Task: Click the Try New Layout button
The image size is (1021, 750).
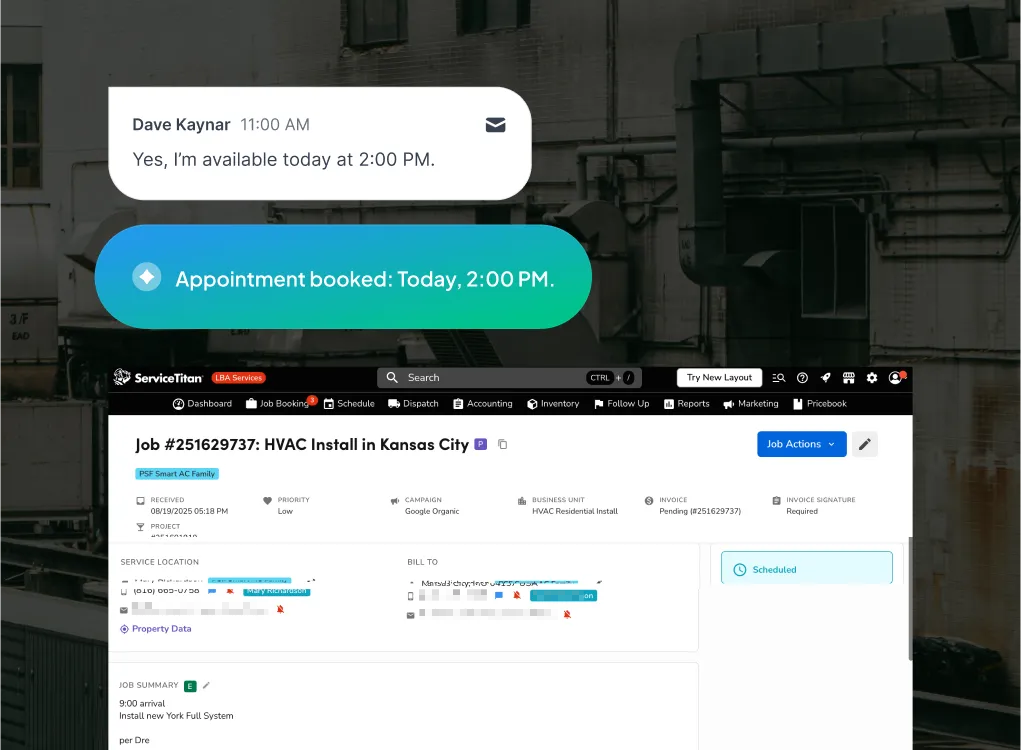Action: coord(719,378)
